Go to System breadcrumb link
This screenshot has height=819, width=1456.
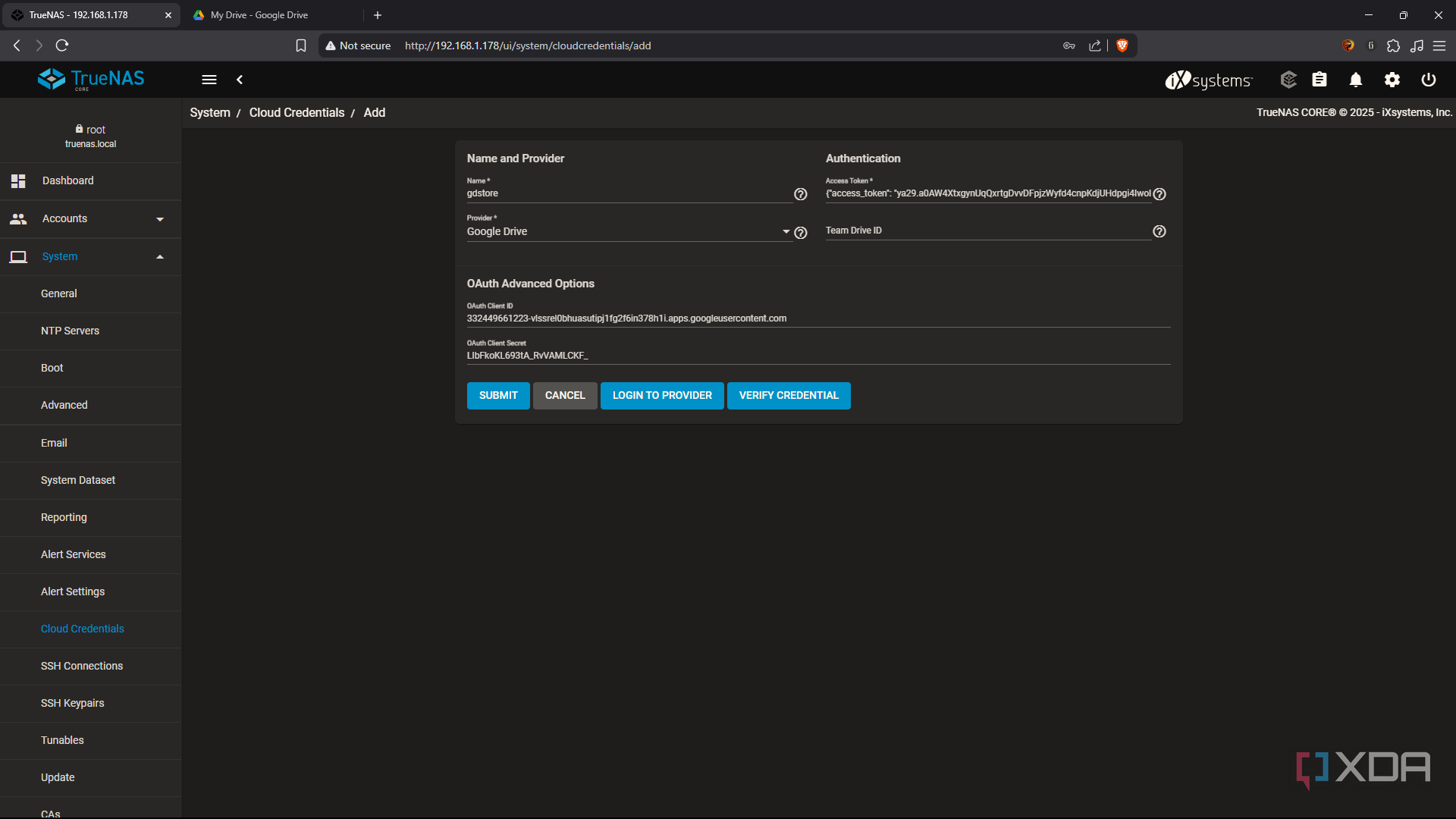coord(210,112)
